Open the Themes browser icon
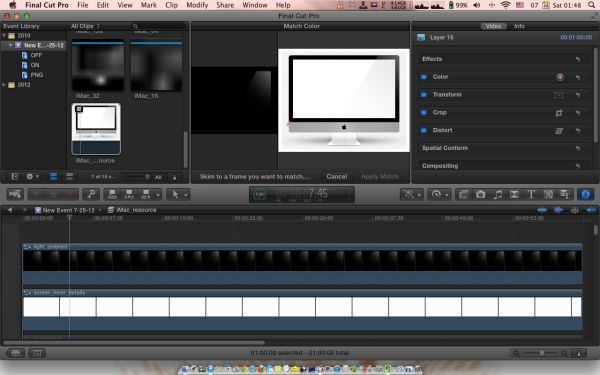 coord(565,194)
